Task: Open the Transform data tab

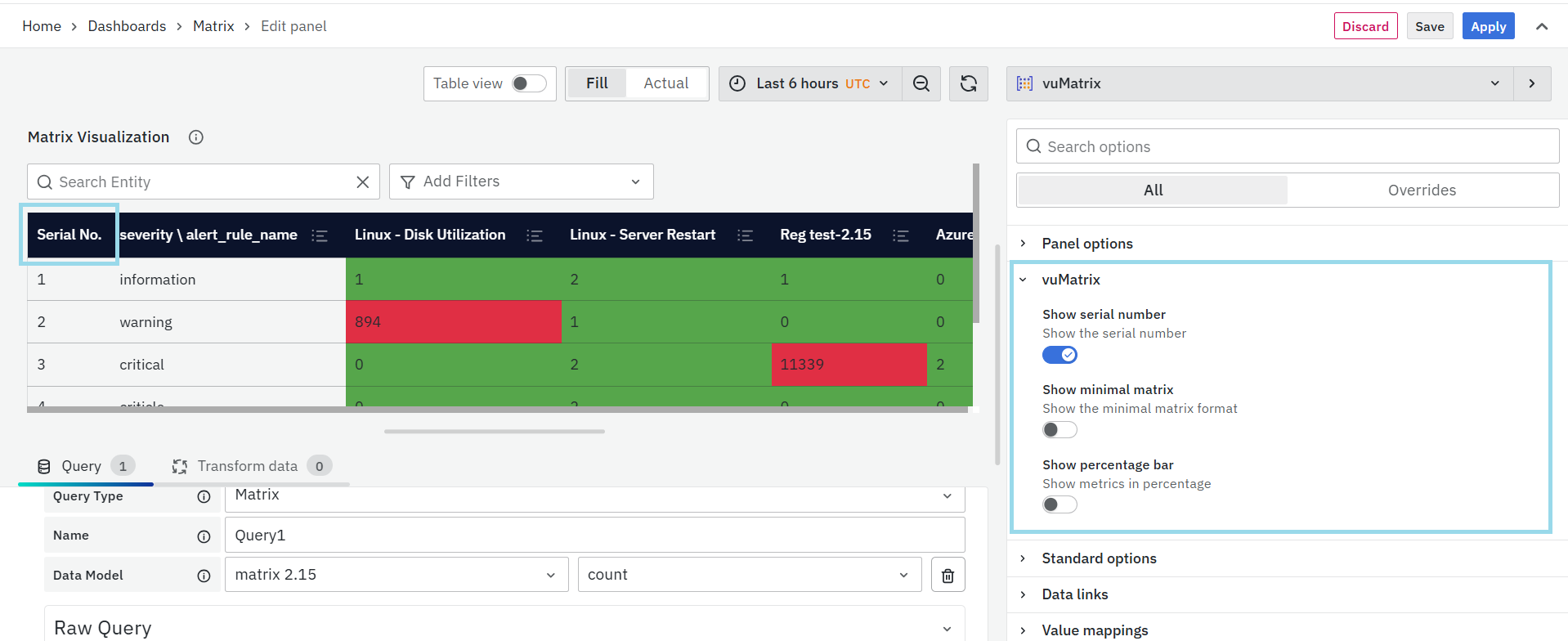Action: click(248, 466)
